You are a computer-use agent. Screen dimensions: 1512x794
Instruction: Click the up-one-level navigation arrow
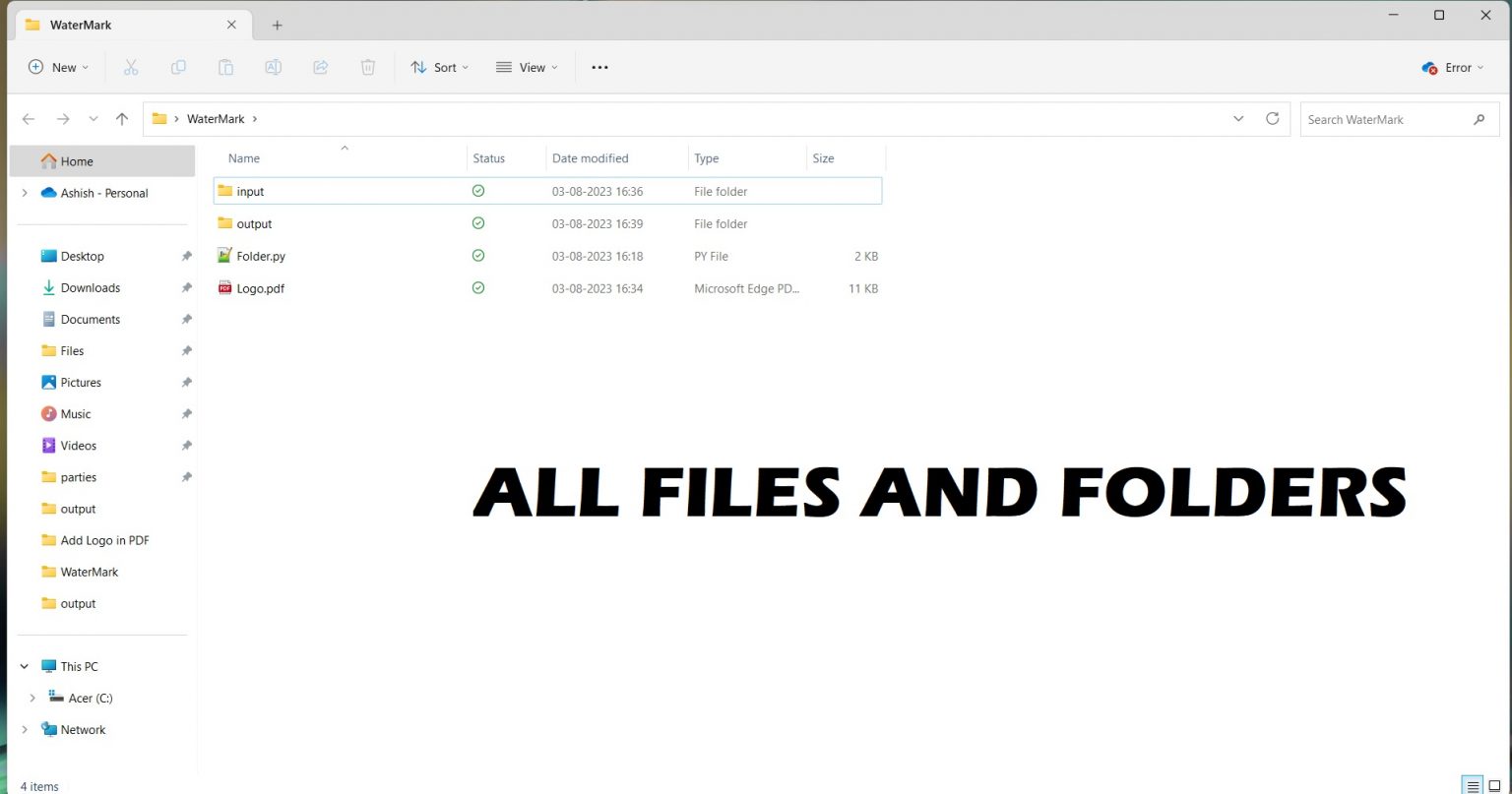coord(121,118)
